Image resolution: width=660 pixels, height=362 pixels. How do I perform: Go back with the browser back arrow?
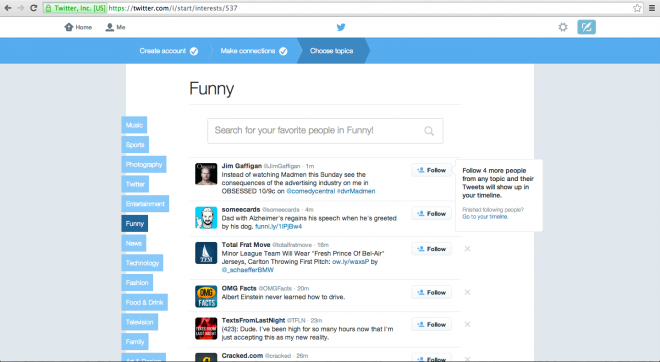tap(8, 8)
